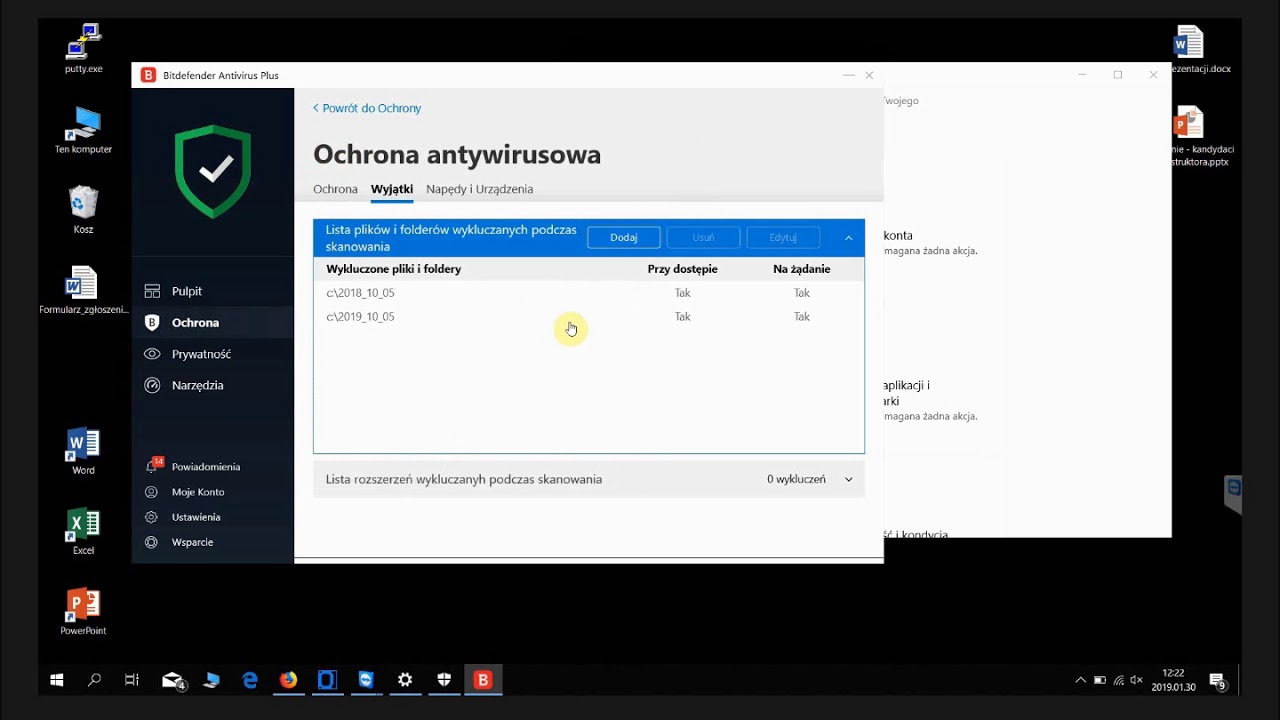Open Microsoft Edge on taskbar
This screenshot has height=720, width=1280.
(250, 680)
